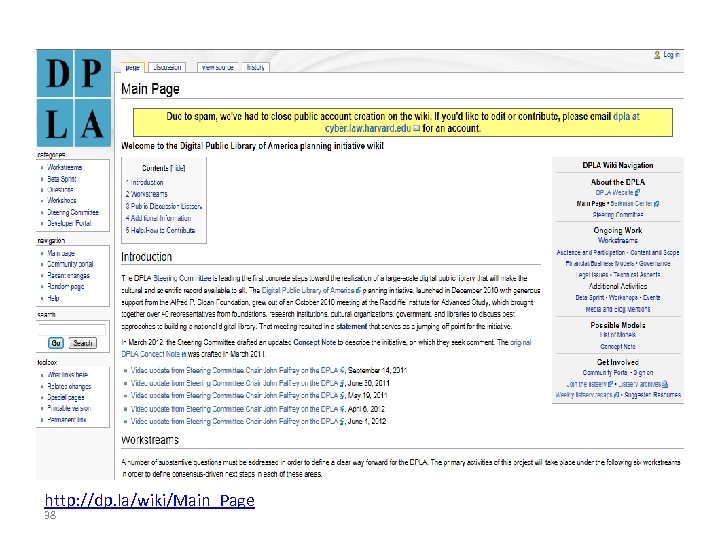Collapse the Contents box via hide
This screenshot has height=540, width=720.
pos(177,169)
